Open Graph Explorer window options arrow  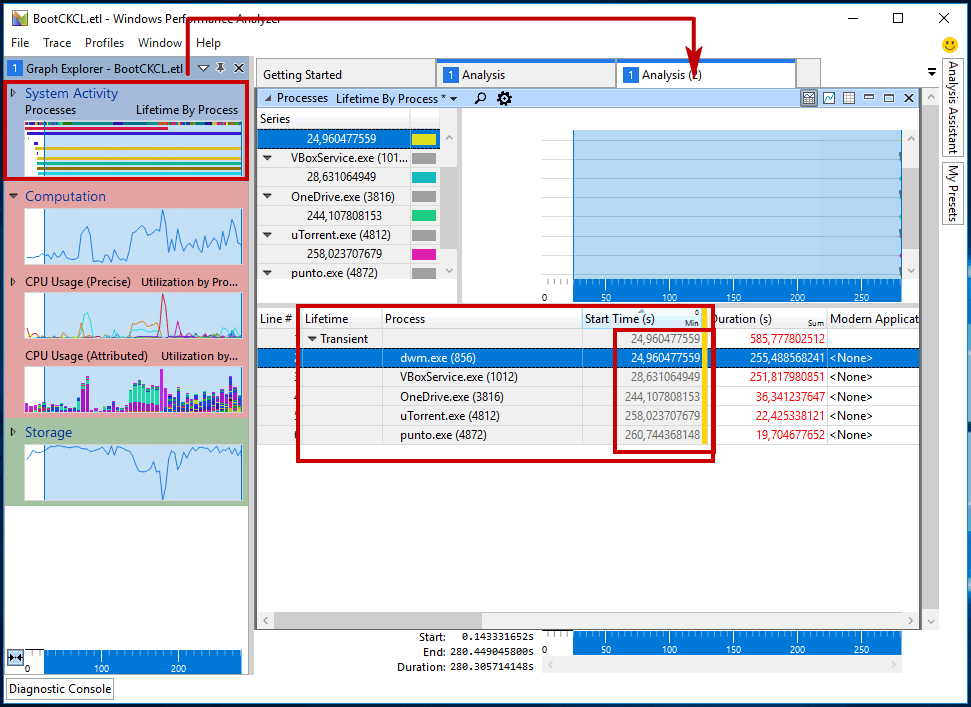click(203, 68)
